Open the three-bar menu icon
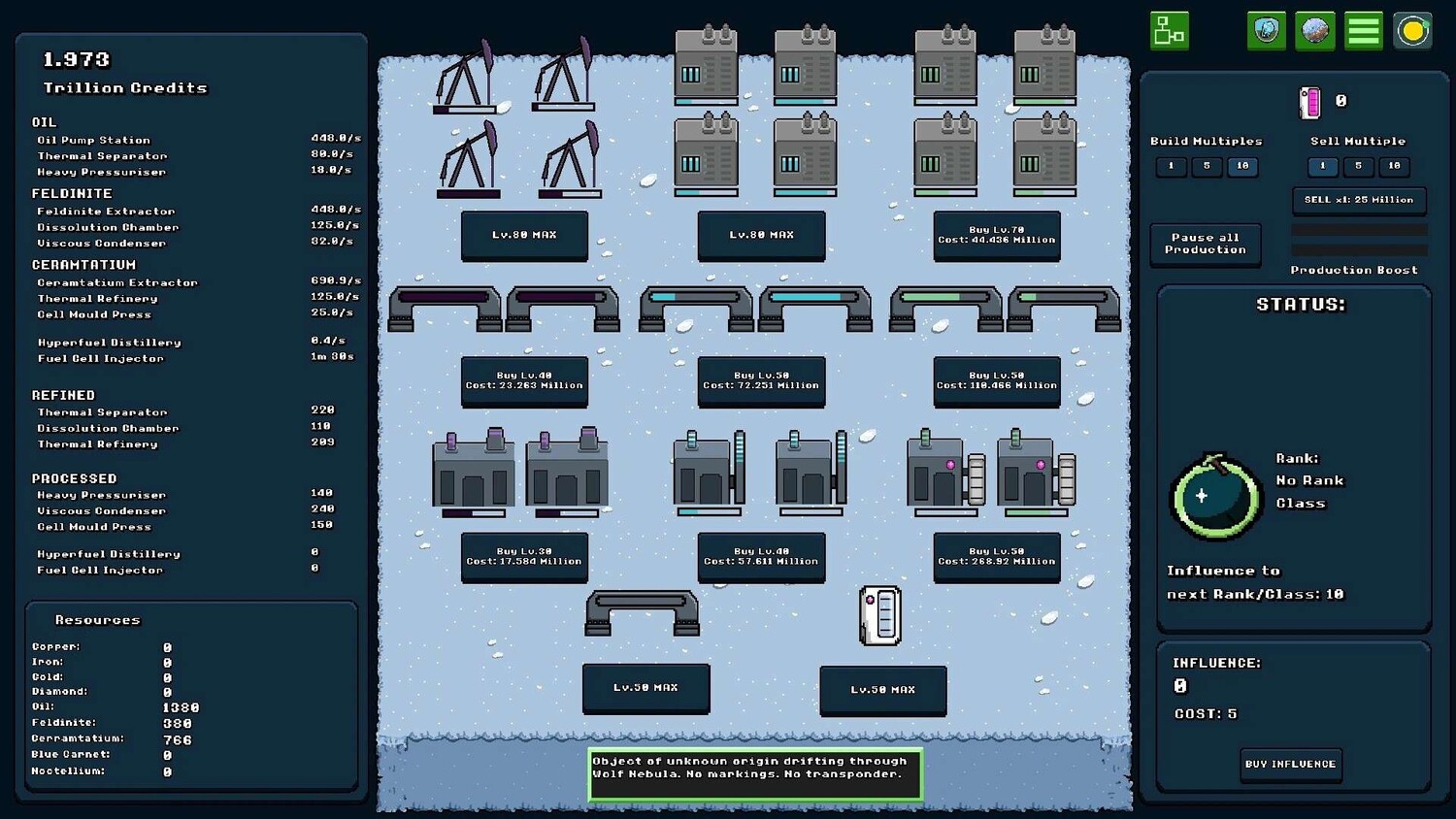This screenshot has height=819, width=1456. tap(1364, 31)
